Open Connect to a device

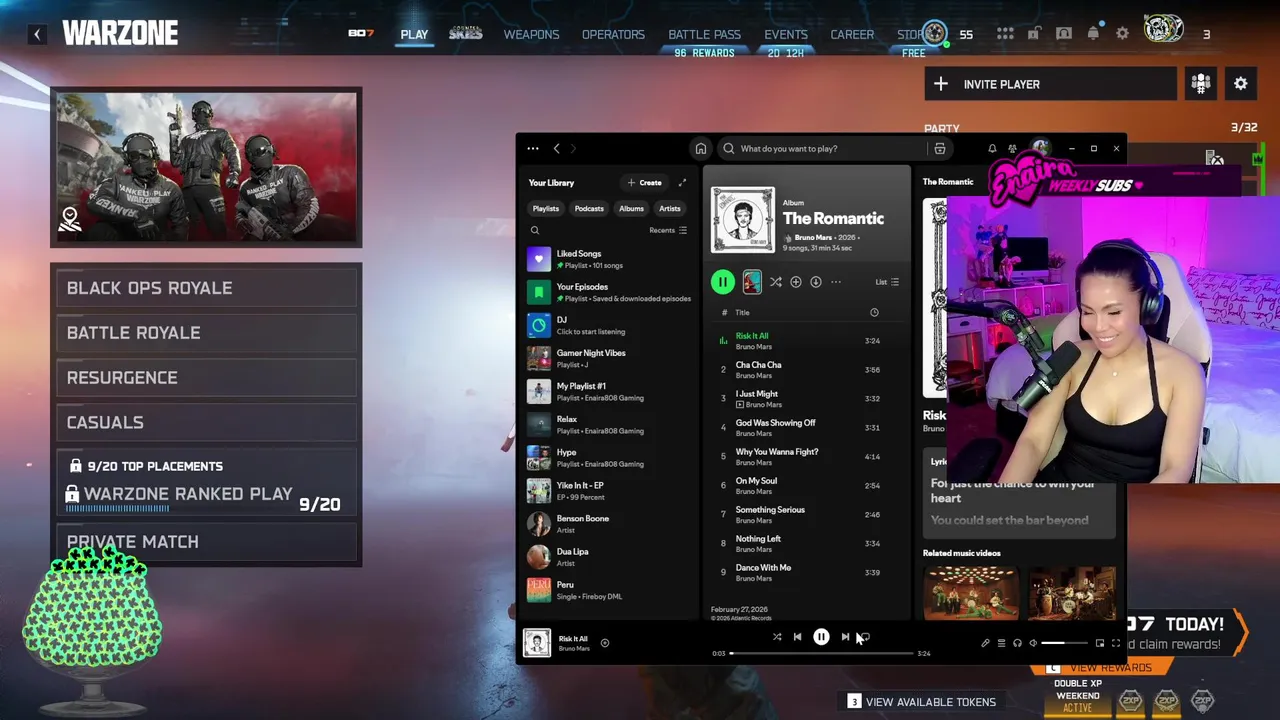coord(1017,643)
